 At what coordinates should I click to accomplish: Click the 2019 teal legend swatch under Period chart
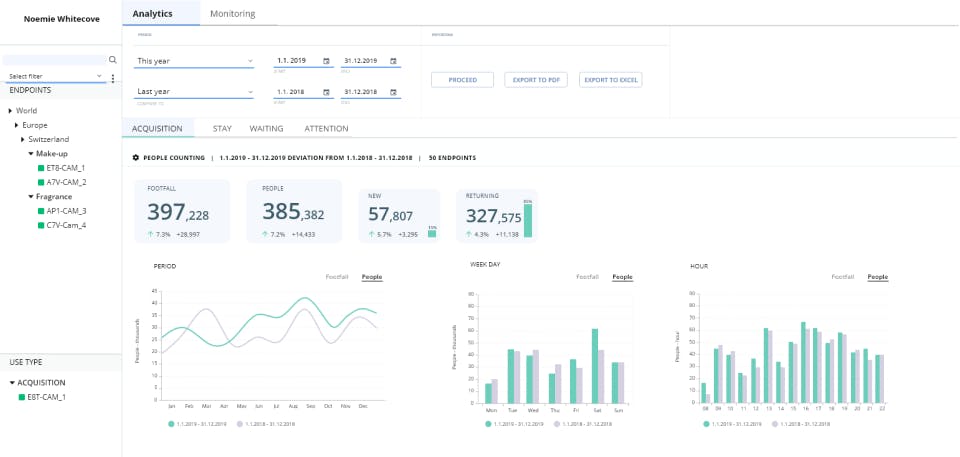(x=171, y=424)
